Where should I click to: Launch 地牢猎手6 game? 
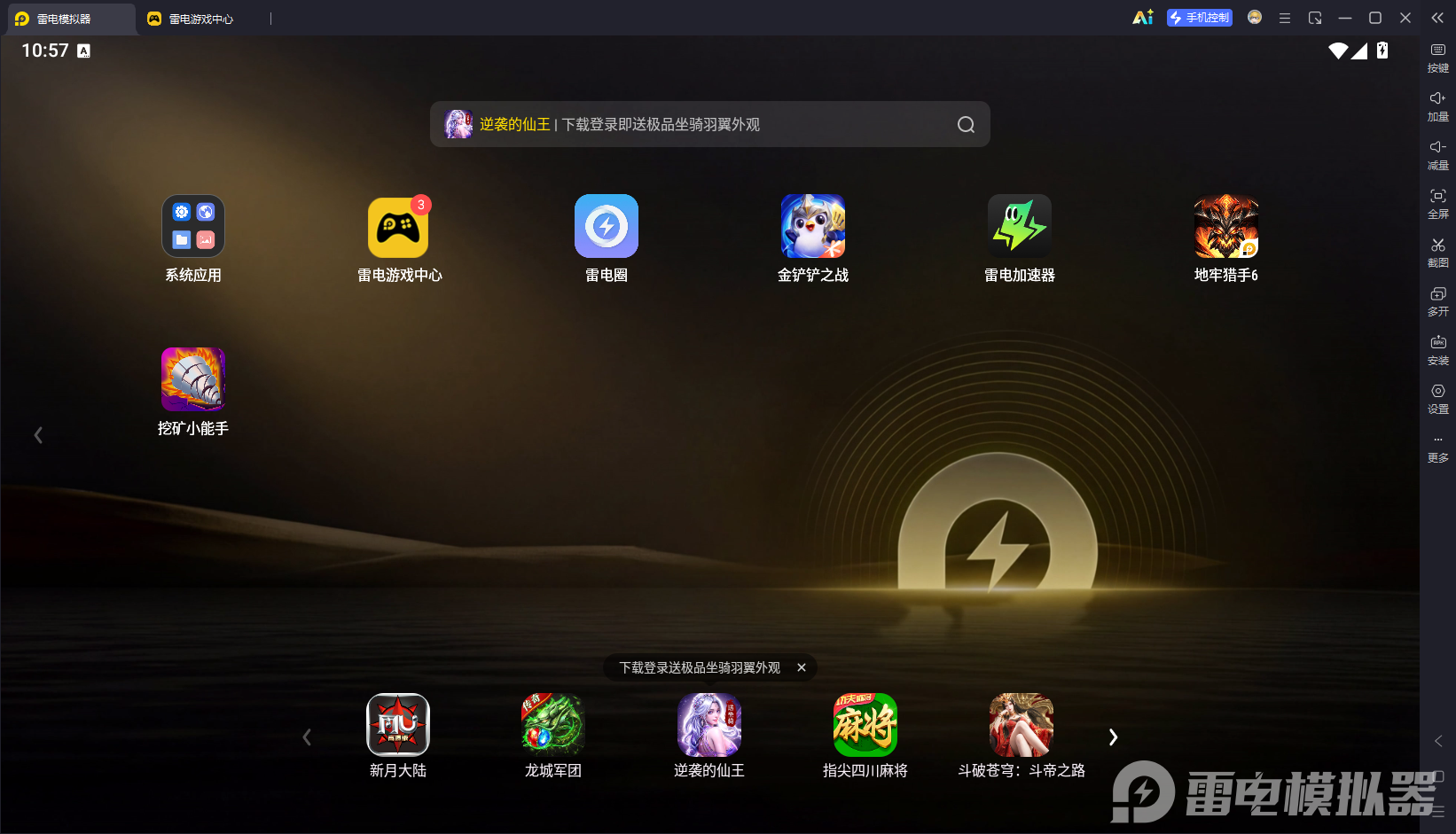(1226, 227)
